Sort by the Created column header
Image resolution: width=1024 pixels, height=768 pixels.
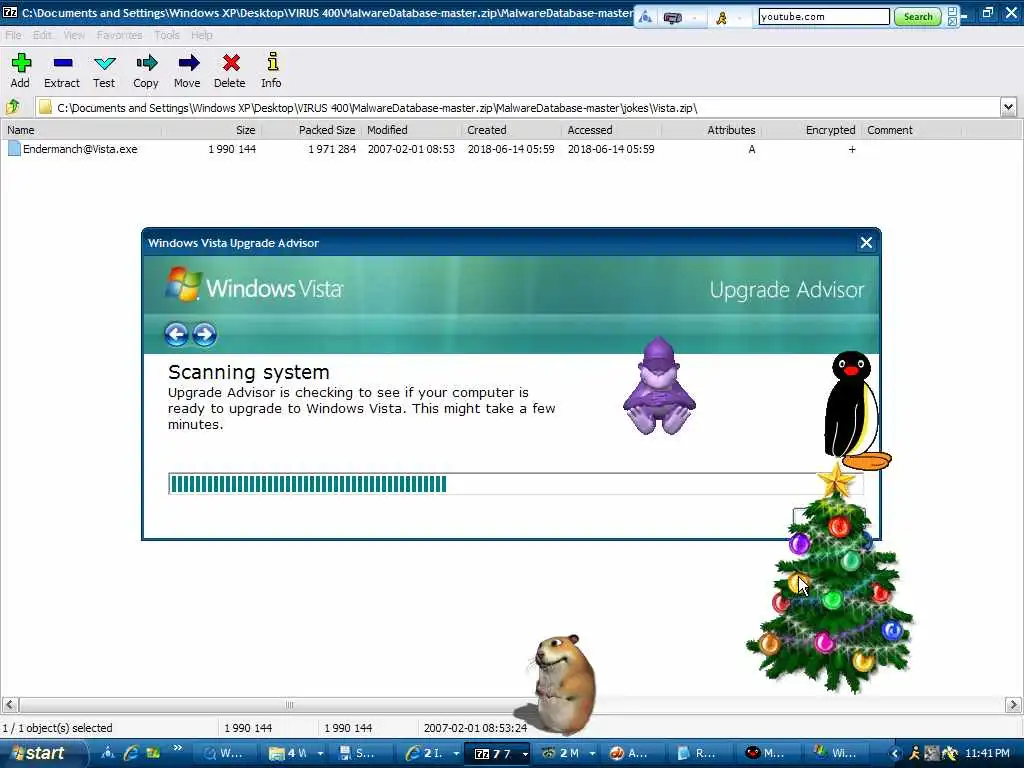click(512, 130)
